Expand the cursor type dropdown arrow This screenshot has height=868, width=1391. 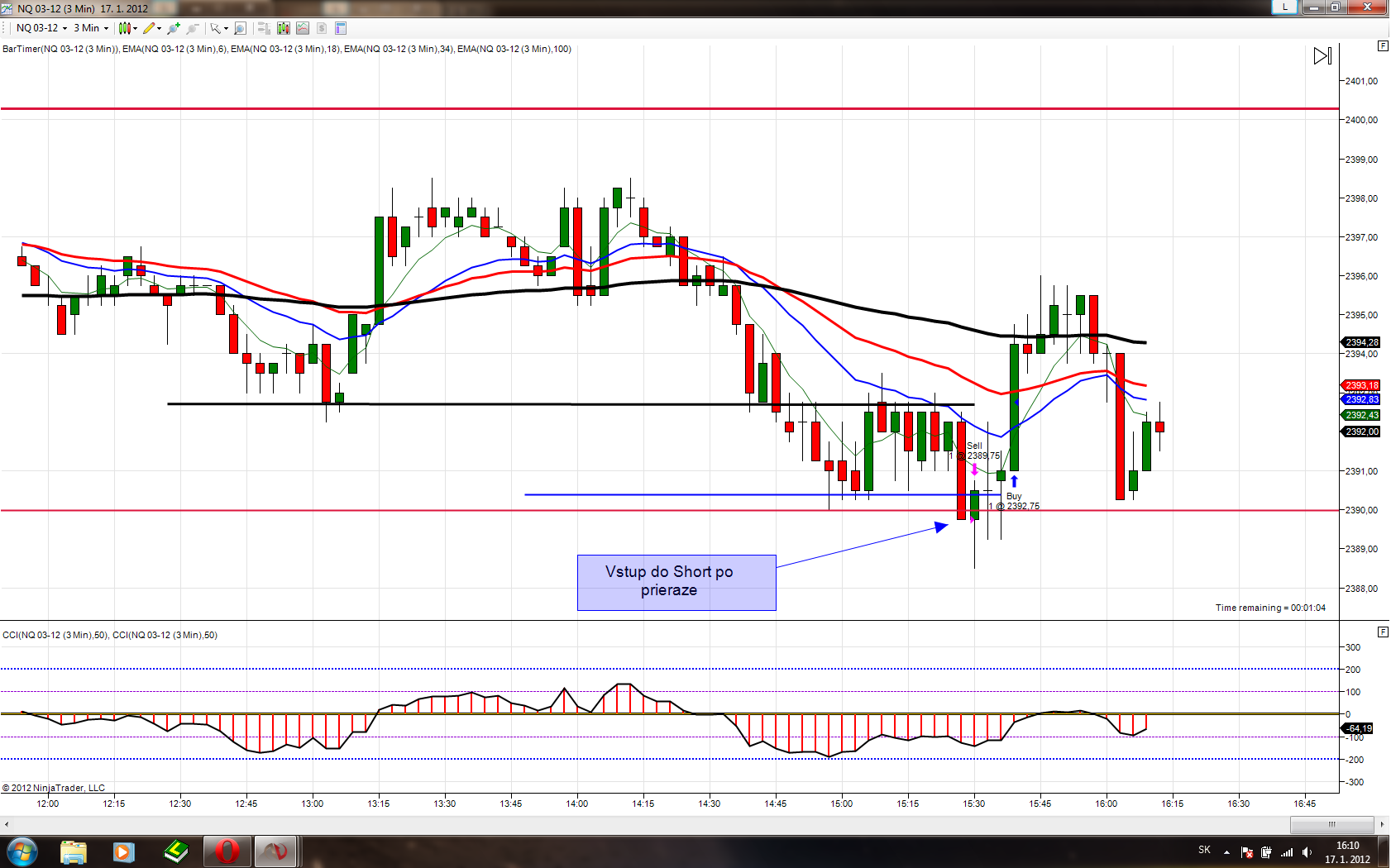226,28
